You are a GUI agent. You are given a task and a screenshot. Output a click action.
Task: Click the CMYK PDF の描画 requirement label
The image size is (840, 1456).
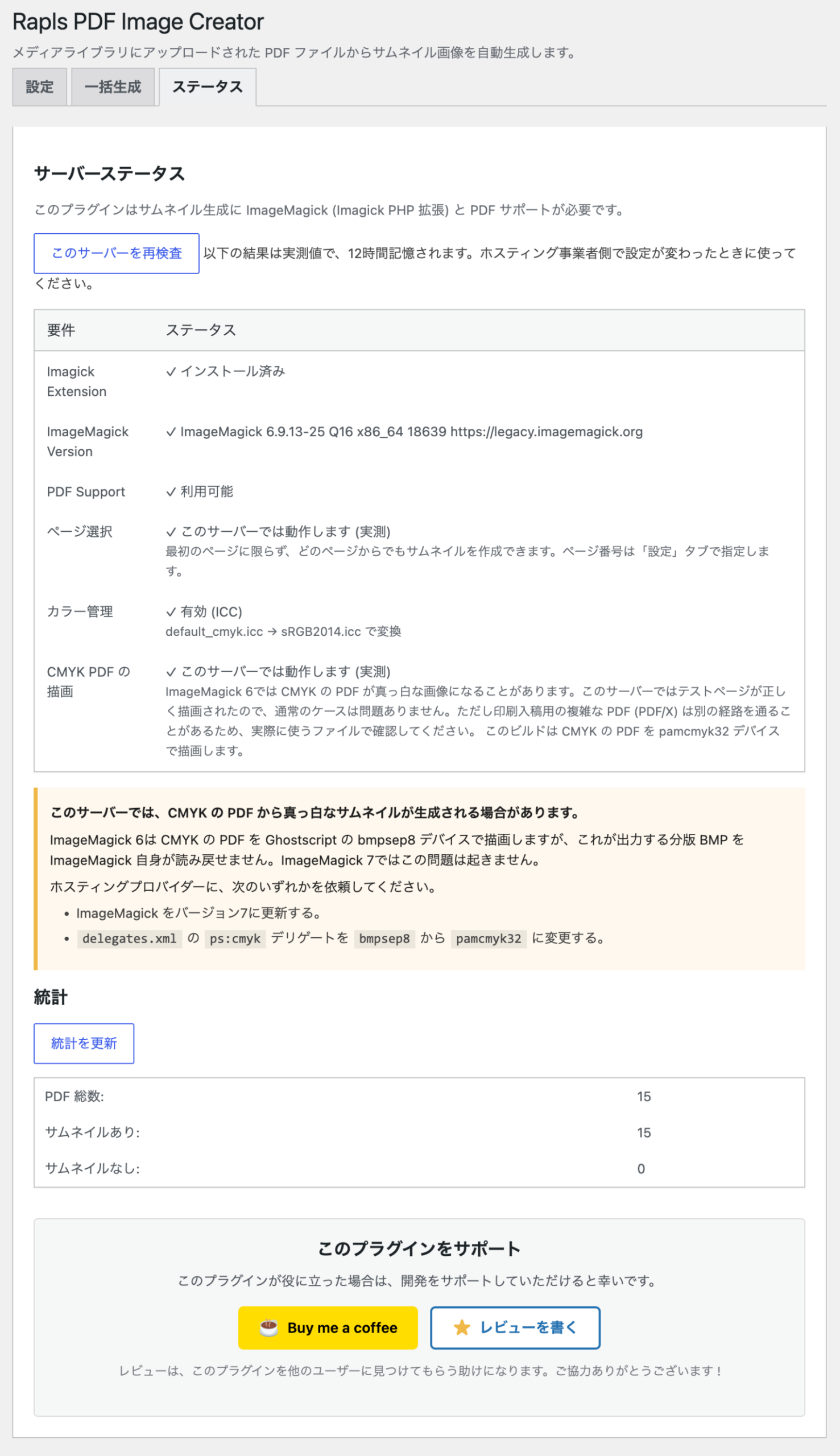pos(89,681)
